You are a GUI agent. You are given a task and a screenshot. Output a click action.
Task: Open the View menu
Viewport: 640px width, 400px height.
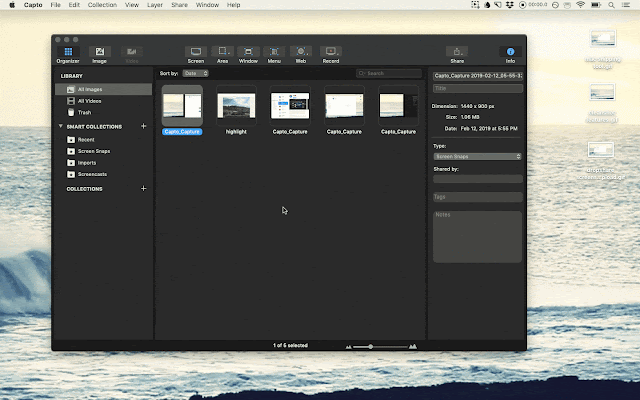tap(132, 5)
